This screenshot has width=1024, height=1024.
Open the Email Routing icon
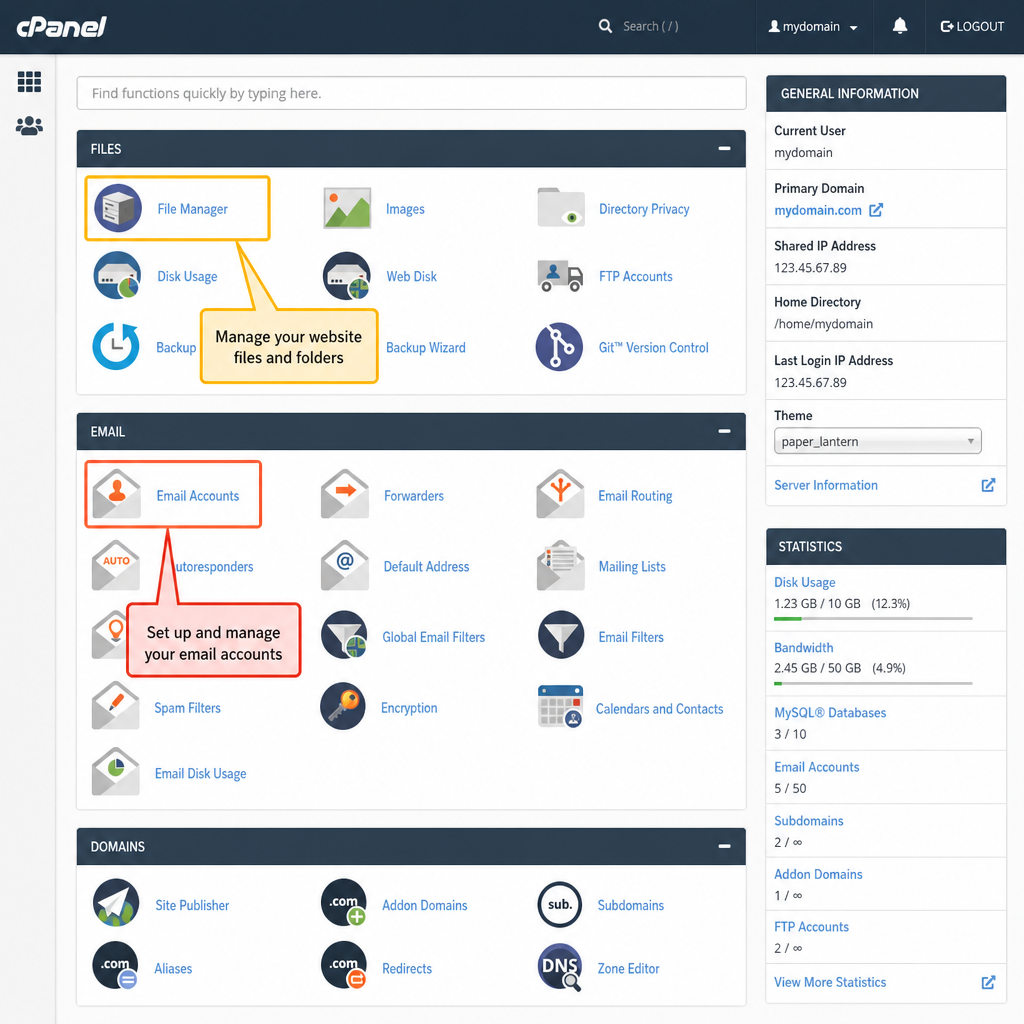click(560, 494)
